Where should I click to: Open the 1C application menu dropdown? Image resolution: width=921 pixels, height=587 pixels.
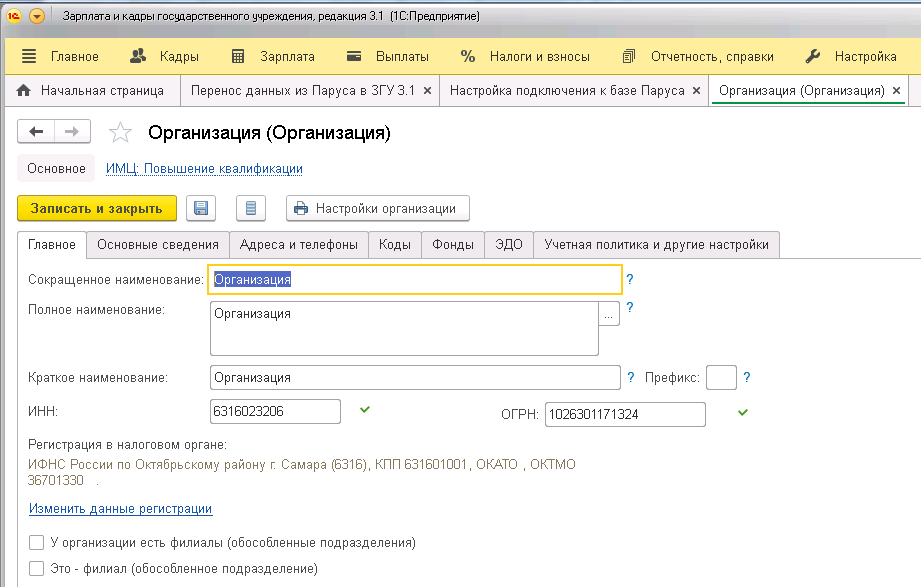38,17
